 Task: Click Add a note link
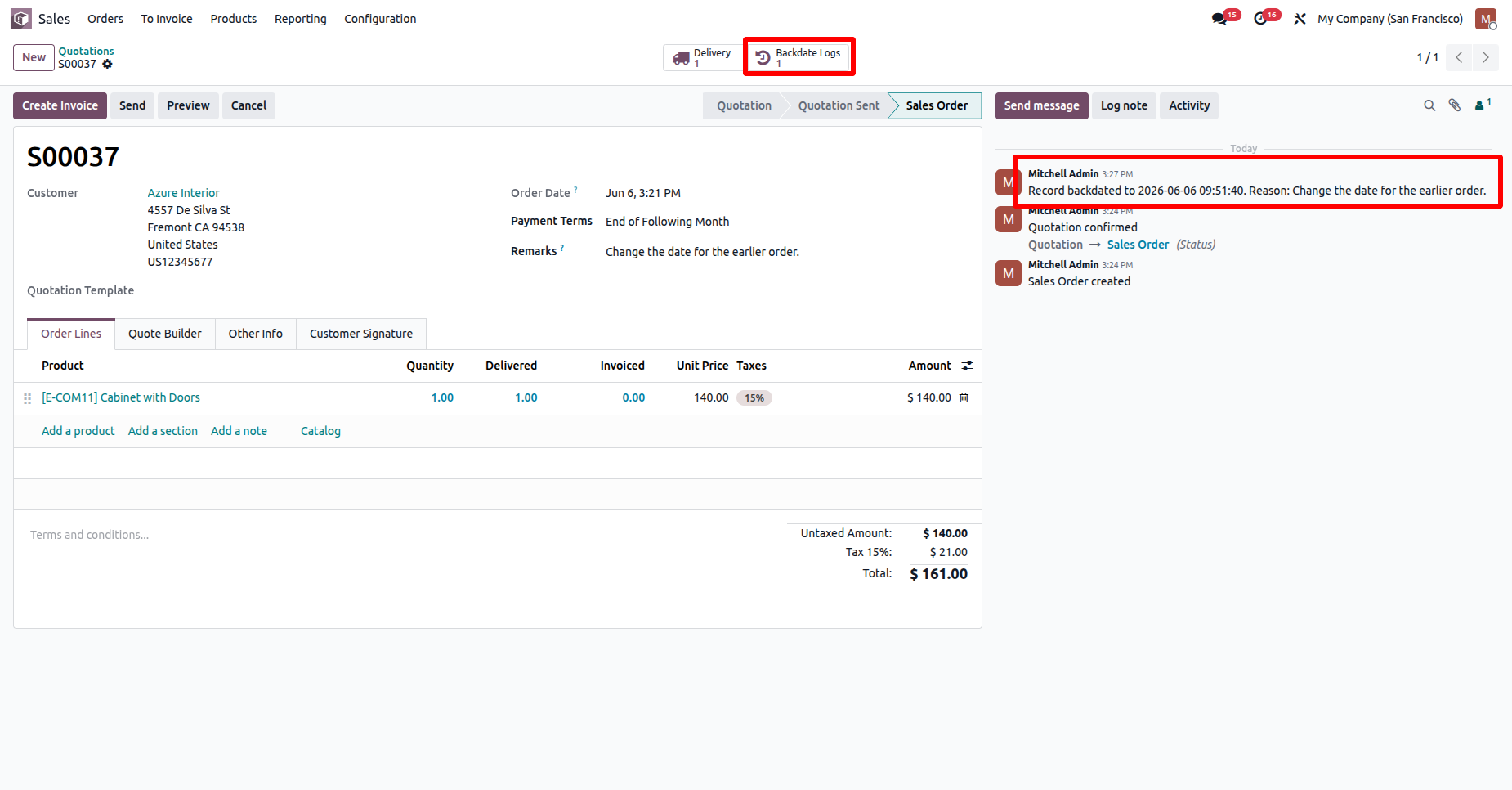239,431
